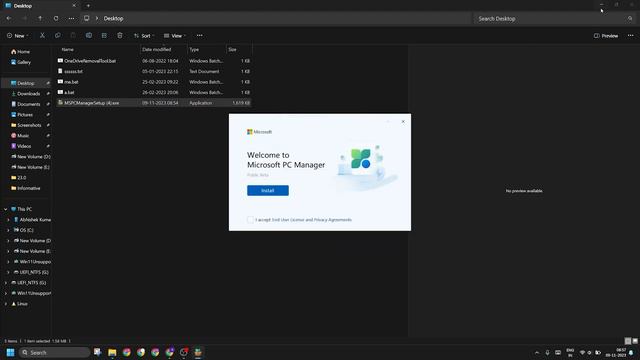Open the New item dropdown
Screen dimensions: 640x360
point(18,36)
